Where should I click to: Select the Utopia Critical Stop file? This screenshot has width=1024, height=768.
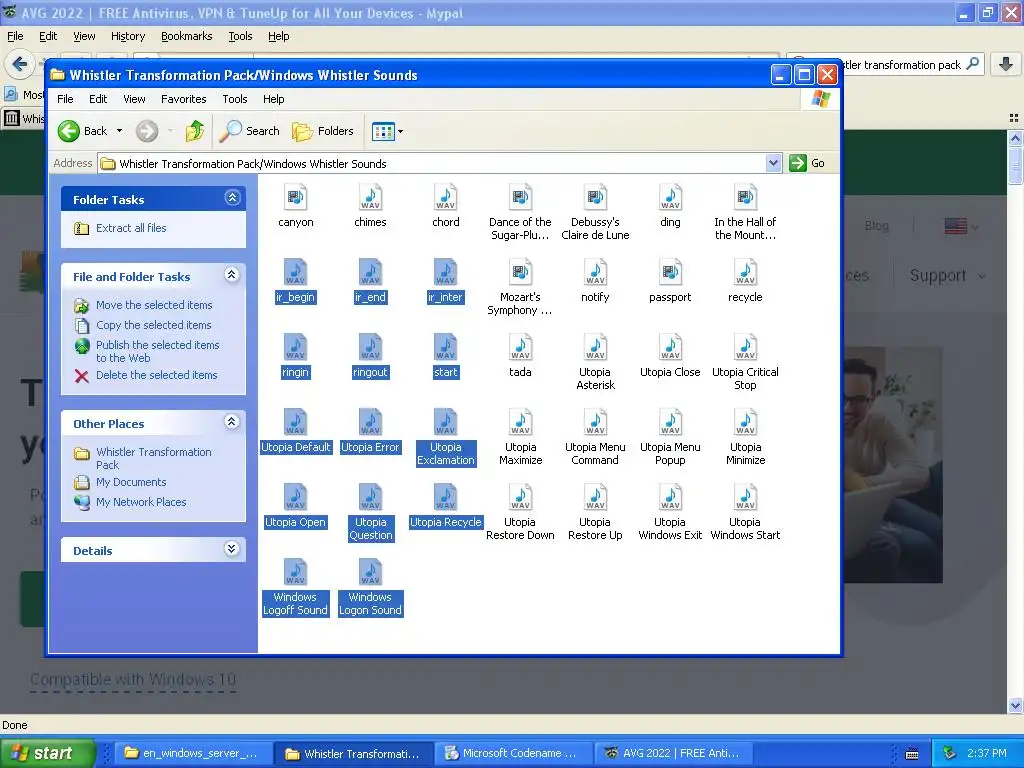745,362
